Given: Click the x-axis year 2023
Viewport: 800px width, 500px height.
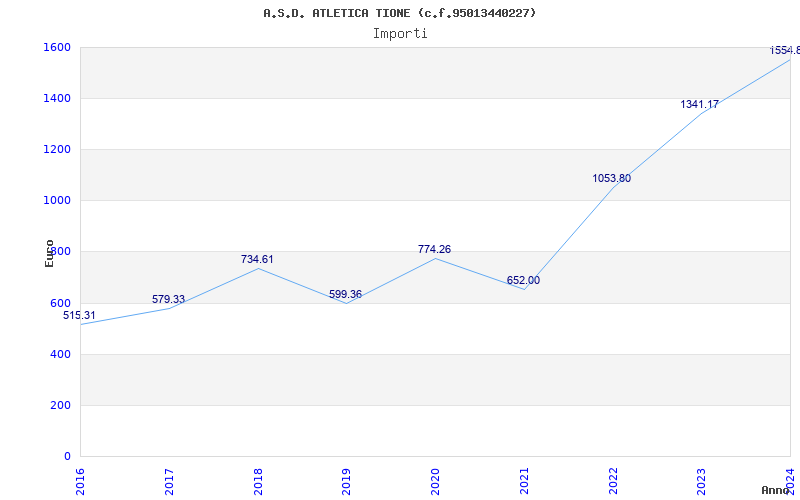Looking at the screenshot, I should [x=702, y=482].
